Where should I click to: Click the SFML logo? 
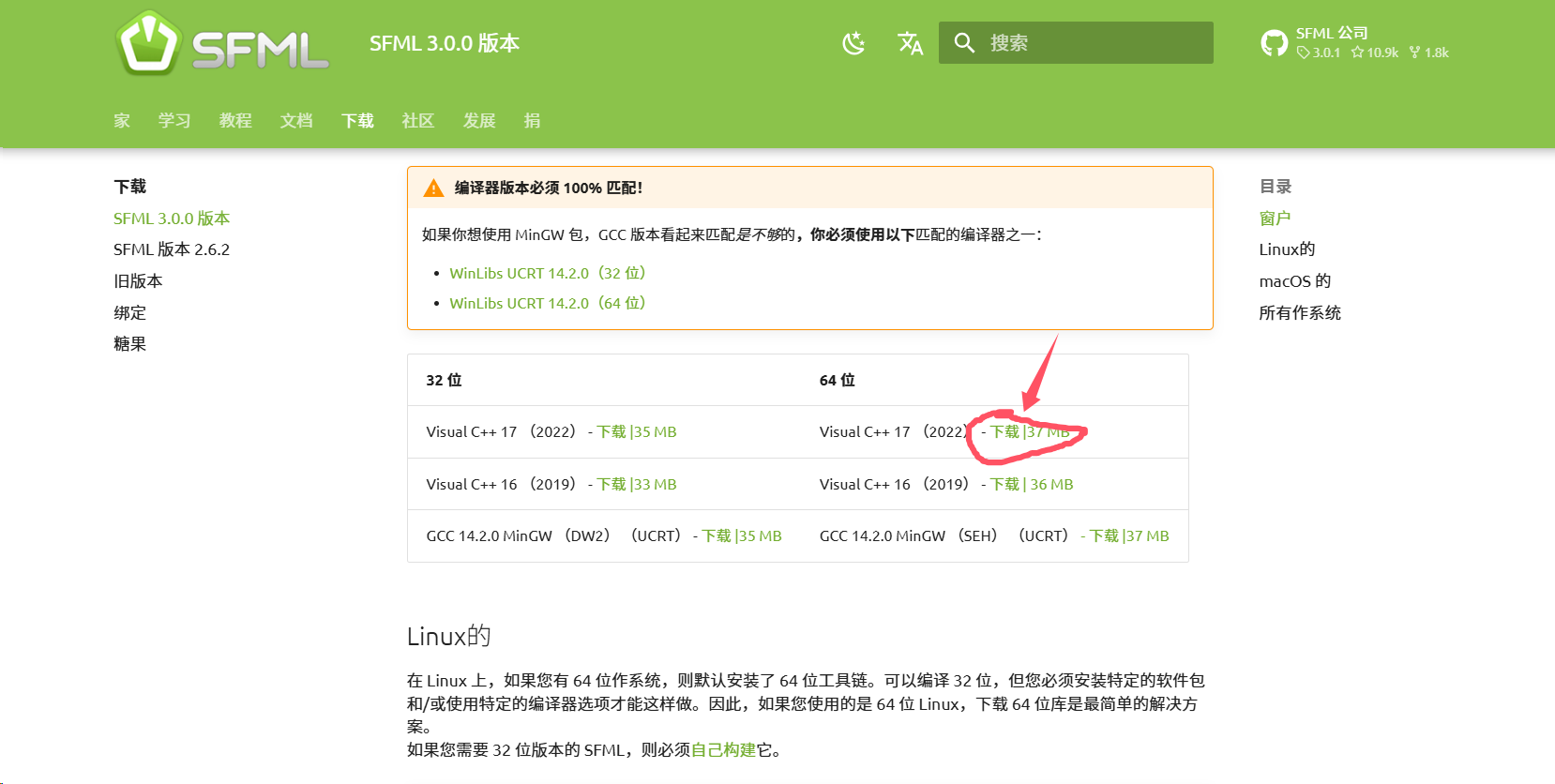pyautogui.click(x=222, y=43)
